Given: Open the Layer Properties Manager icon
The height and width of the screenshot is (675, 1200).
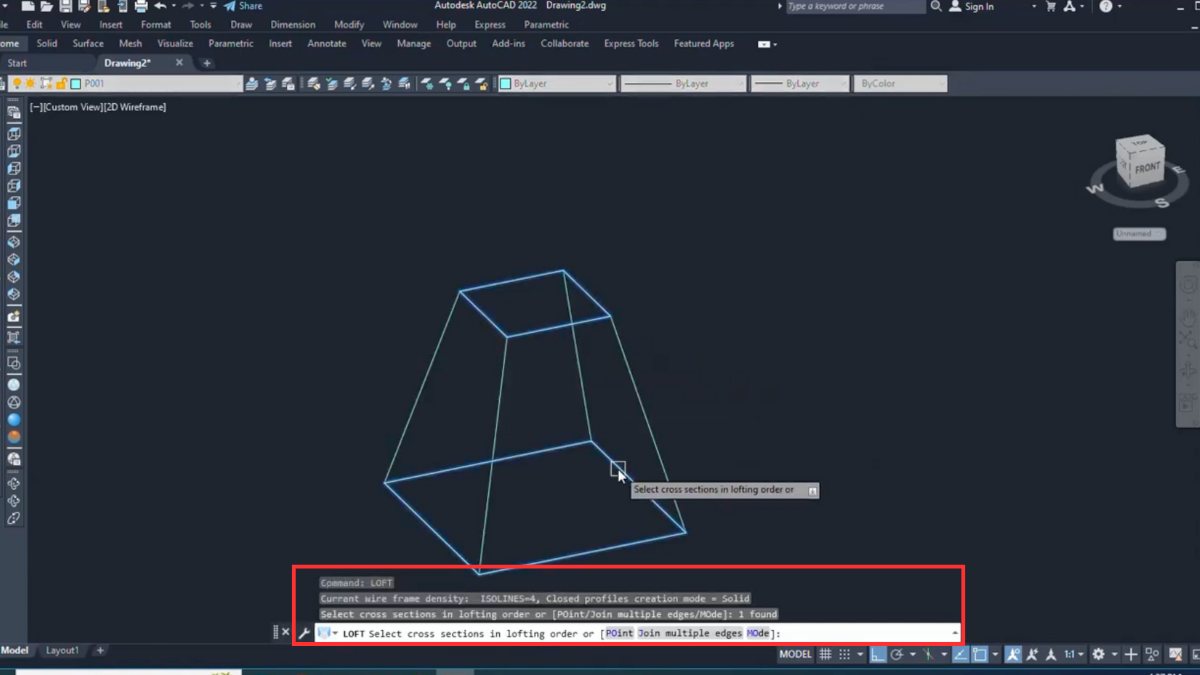Looking at the screenshot, I should [252, 83].
